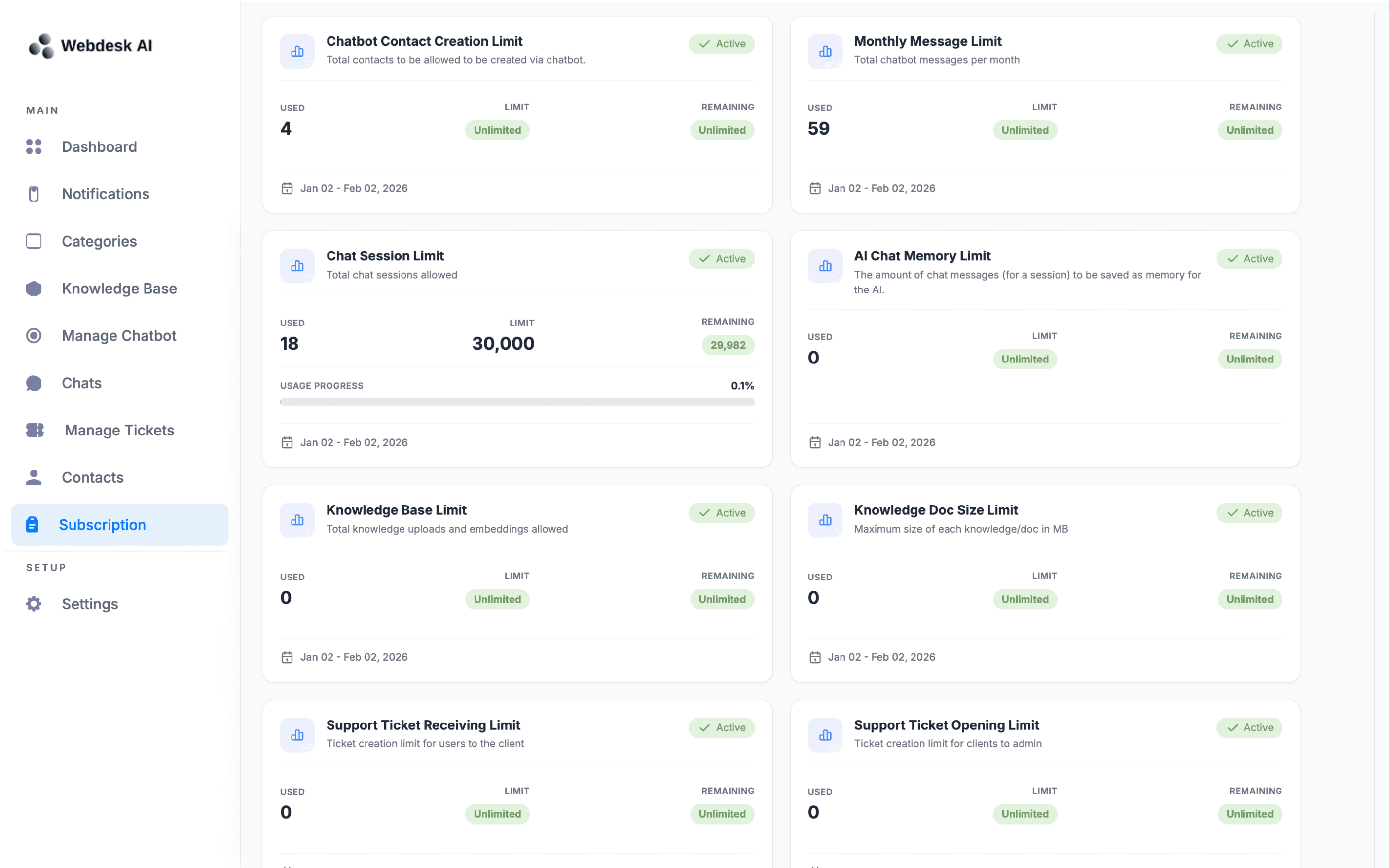Click the Webdesk AI logo
Image resolution: width=1389 pixels, height=868 pixels.
click(x=90, y=45)
